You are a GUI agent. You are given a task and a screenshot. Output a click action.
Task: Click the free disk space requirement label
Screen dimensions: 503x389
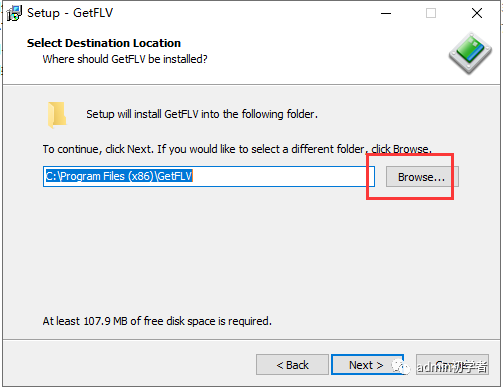tap(157, 321)
